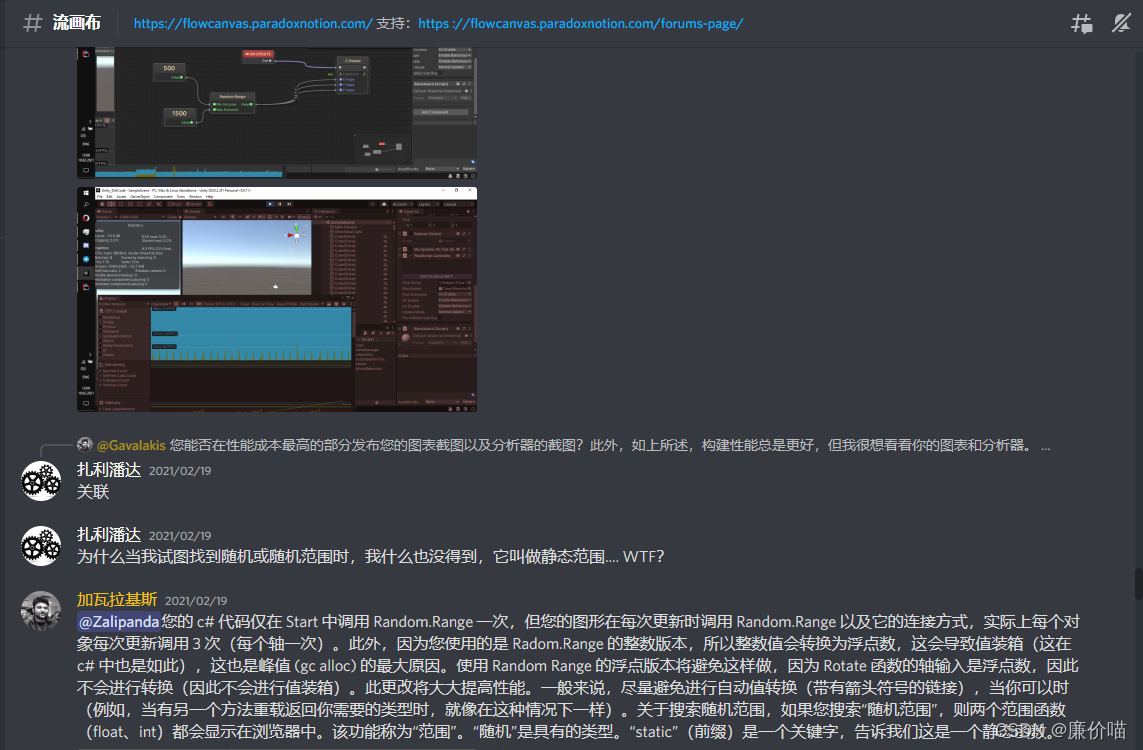
Task: Click the 2021/02/19 timestamp of 加瓦拉基斯 message
Action: click(196, 601)
